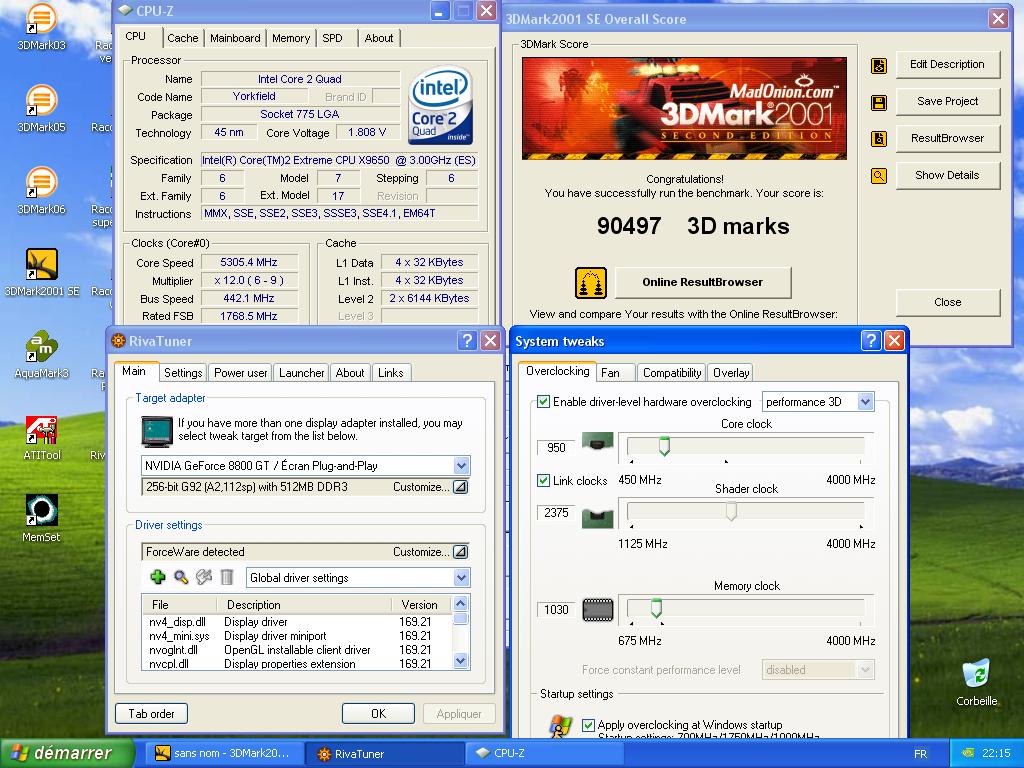The height and width of the screenshot is (768, 1024).
Task: Switch to the CPU-Z taskbar item
Action: point(545,753)
